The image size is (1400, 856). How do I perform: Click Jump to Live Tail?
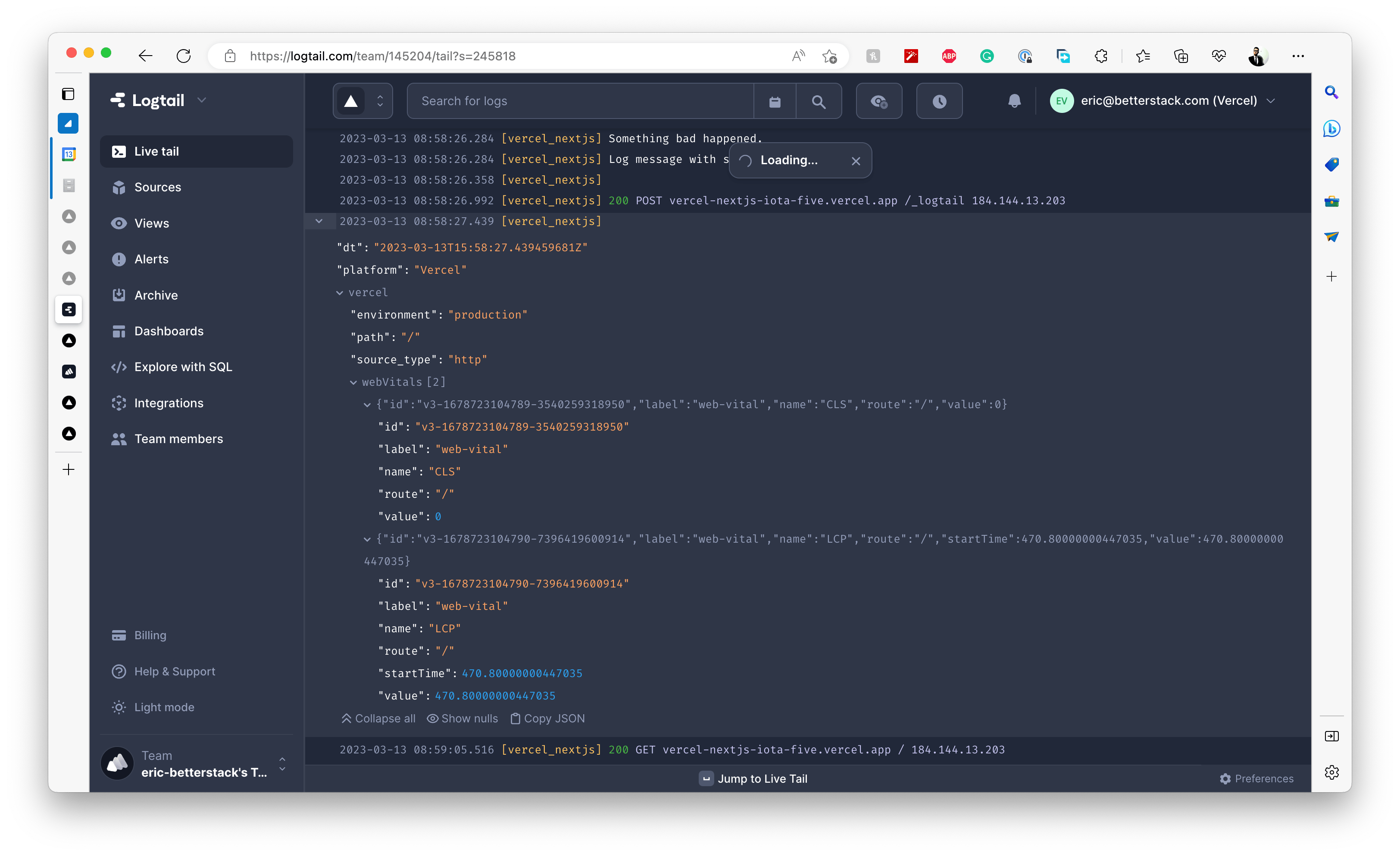[x=753, y=779]
